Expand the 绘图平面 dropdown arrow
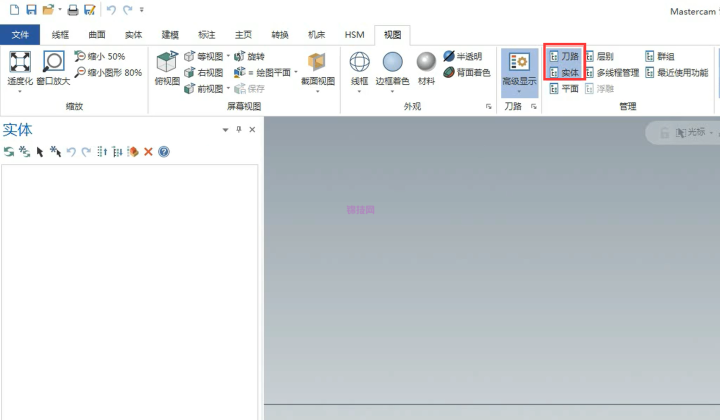Image resolution: width=720 pixels, height=420 pixels. tap(296, 72)
